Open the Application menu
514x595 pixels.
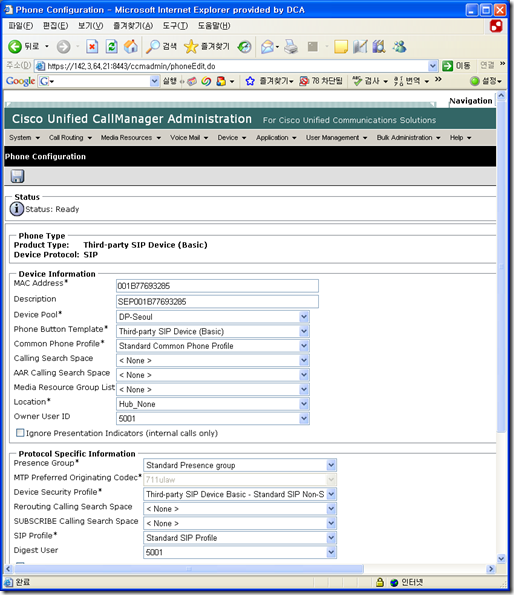(276, 137)
